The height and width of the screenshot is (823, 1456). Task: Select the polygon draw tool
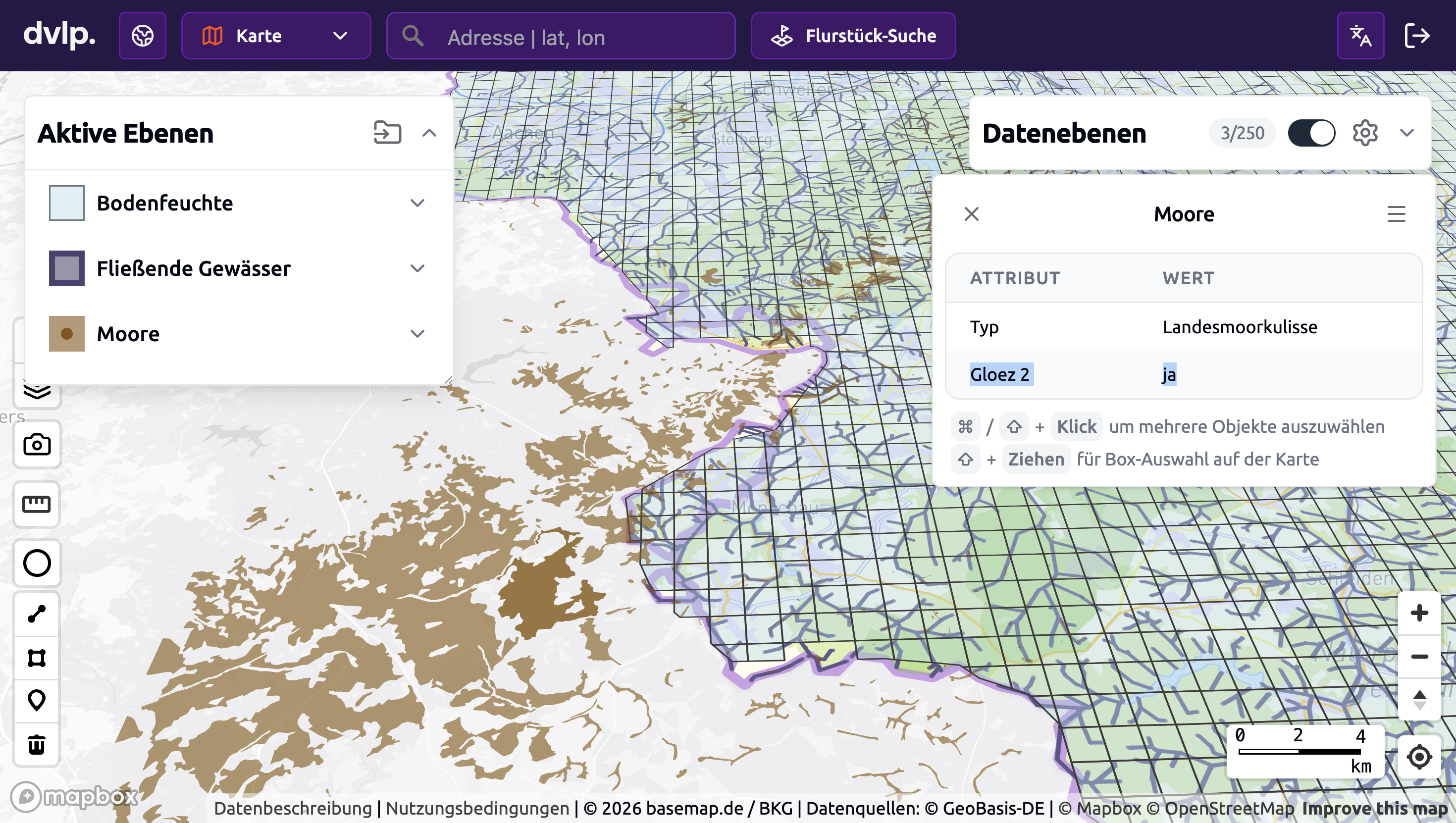pyautogui.click(x=37, y=658)
